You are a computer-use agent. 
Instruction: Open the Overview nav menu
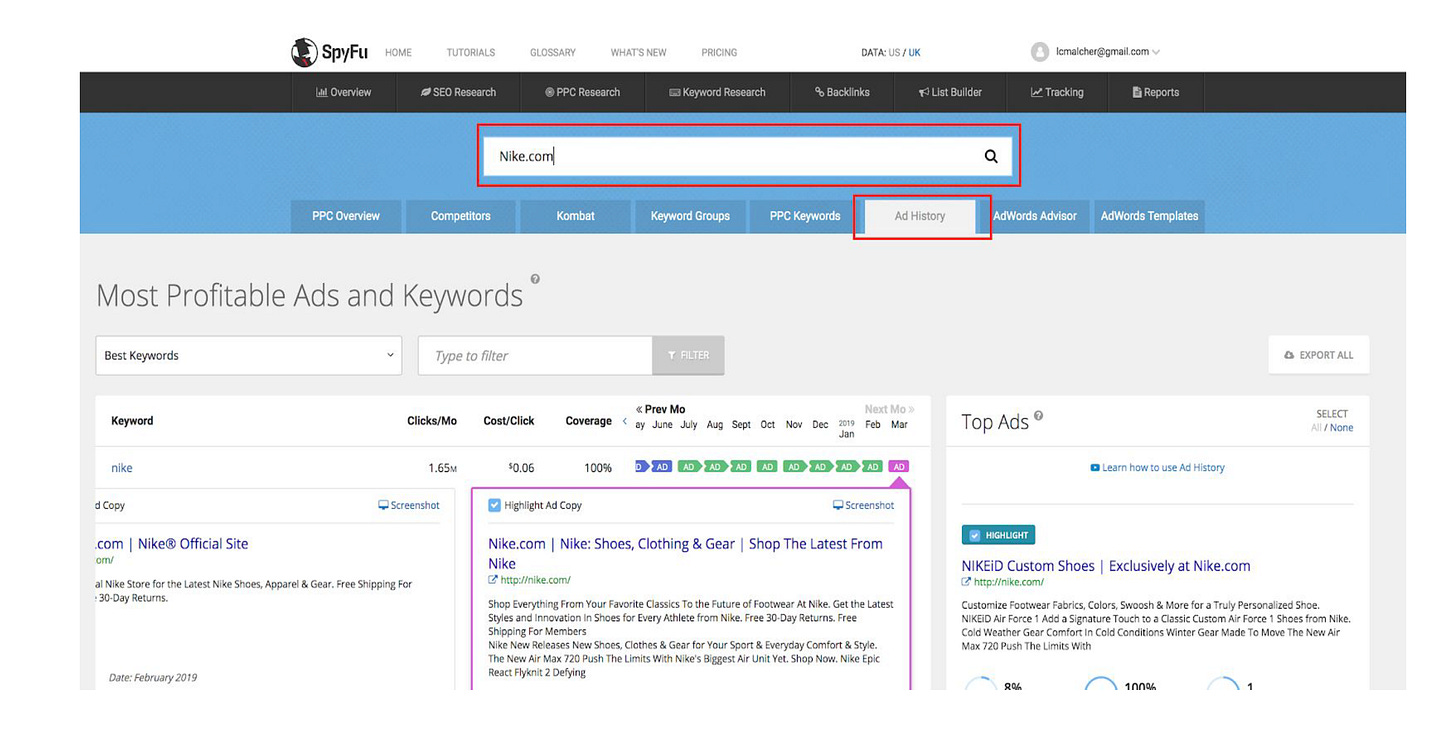343,92
